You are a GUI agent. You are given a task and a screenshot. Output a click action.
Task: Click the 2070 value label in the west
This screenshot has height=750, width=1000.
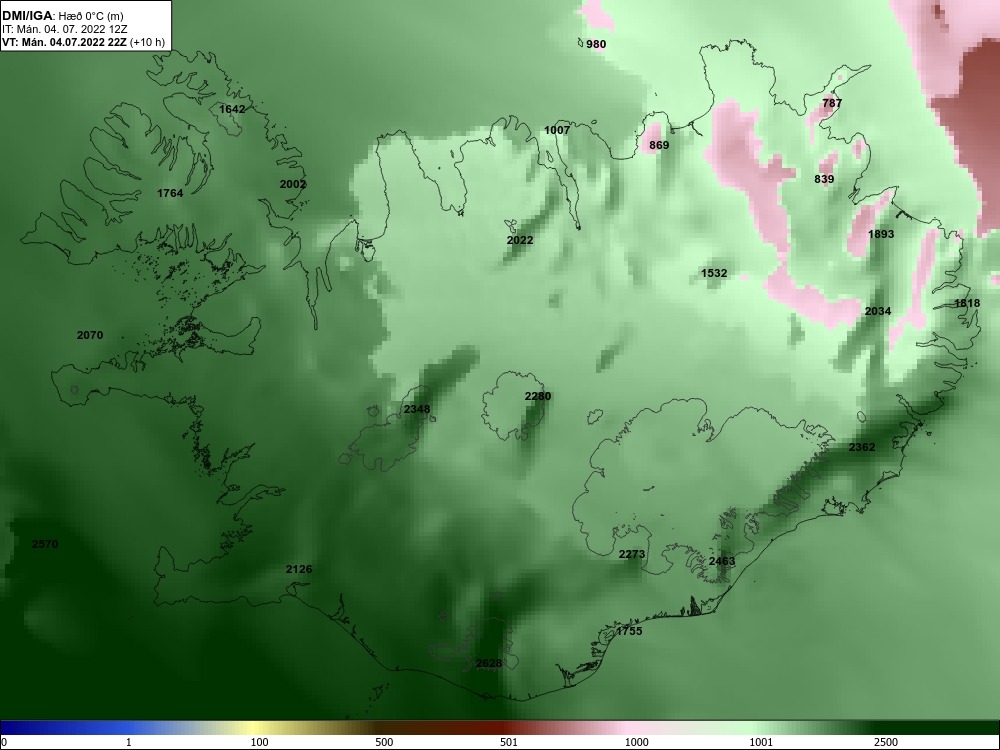pos(90,335)
